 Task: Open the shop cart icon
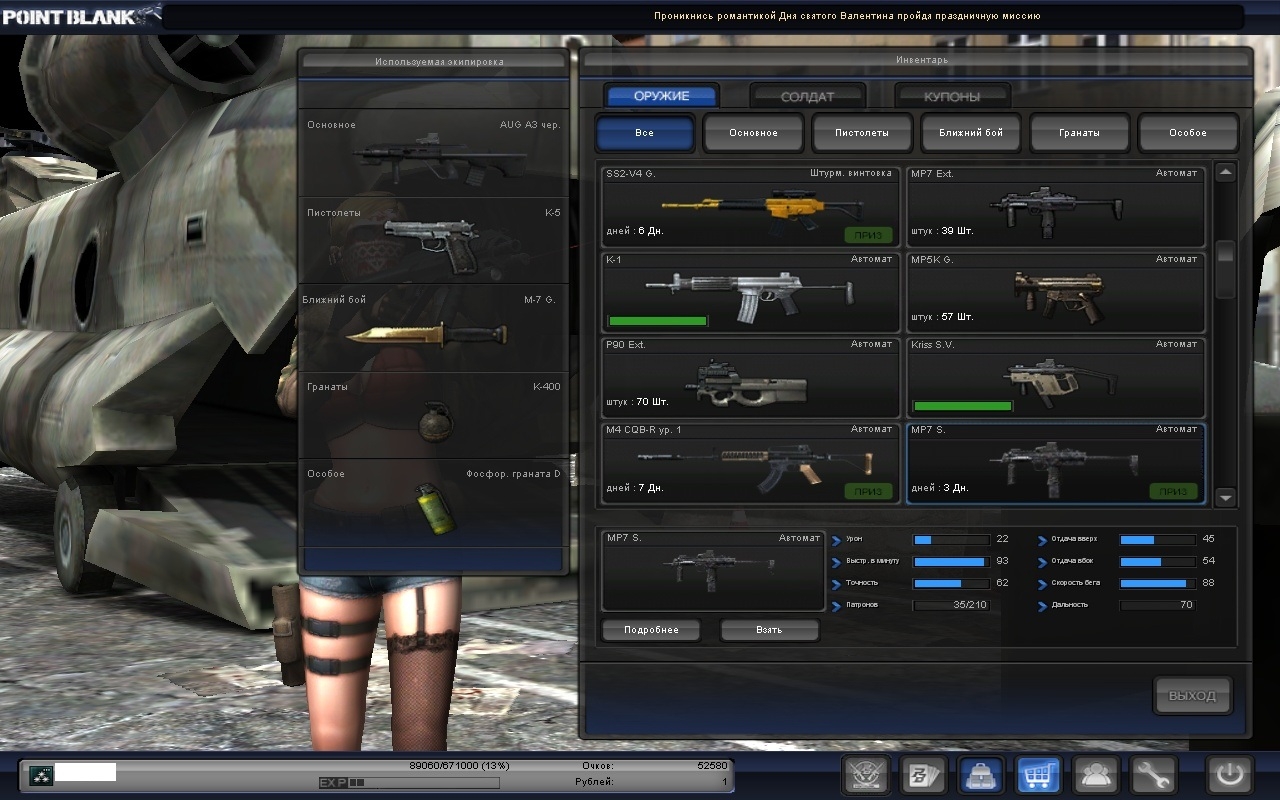tap(1039, 775)
